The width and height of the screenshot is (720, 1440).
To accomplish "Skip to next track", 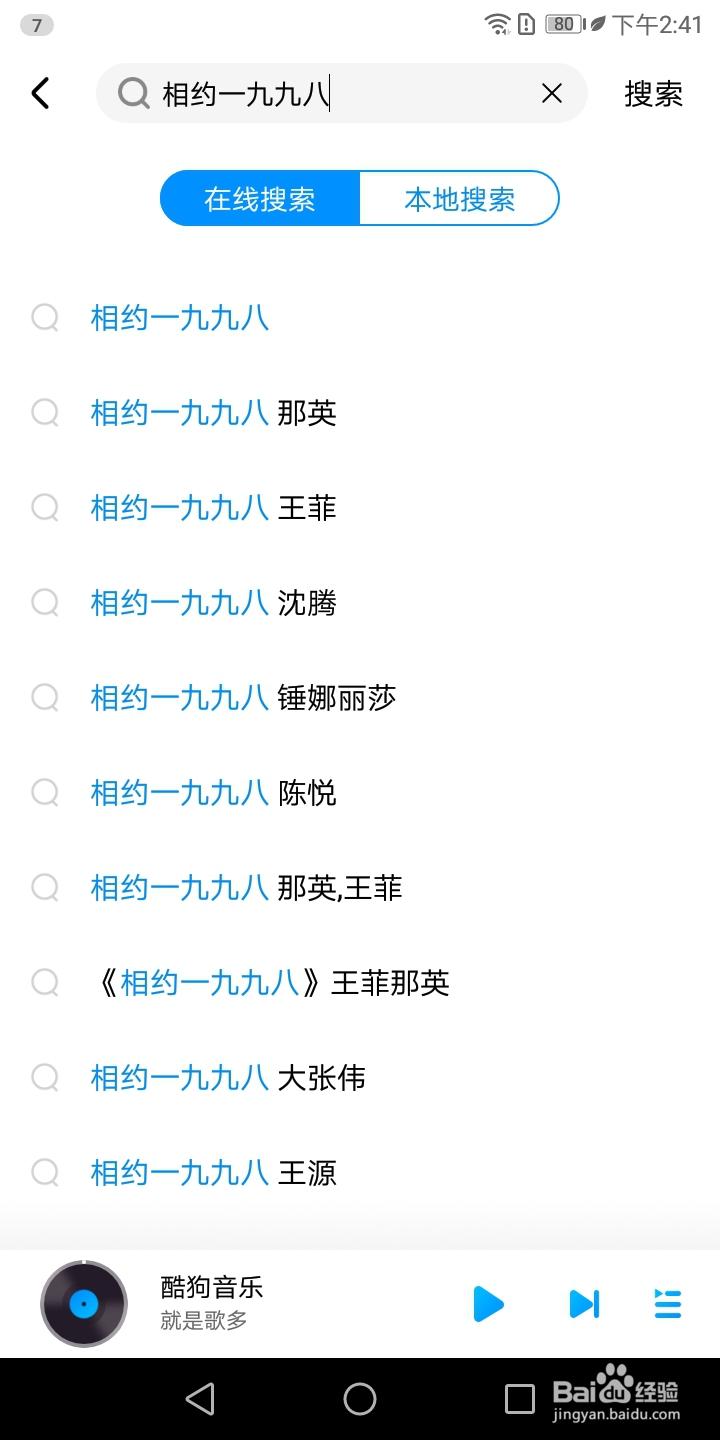I will click(584, 1304).
